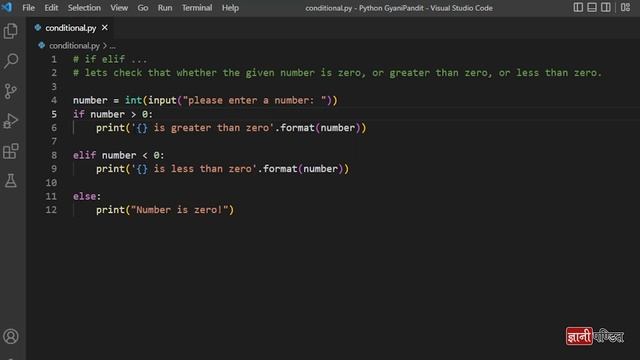The width and height of the screenshot is (640, 360).
Task: Open the Source Control view
Action: tap(11, 91)
